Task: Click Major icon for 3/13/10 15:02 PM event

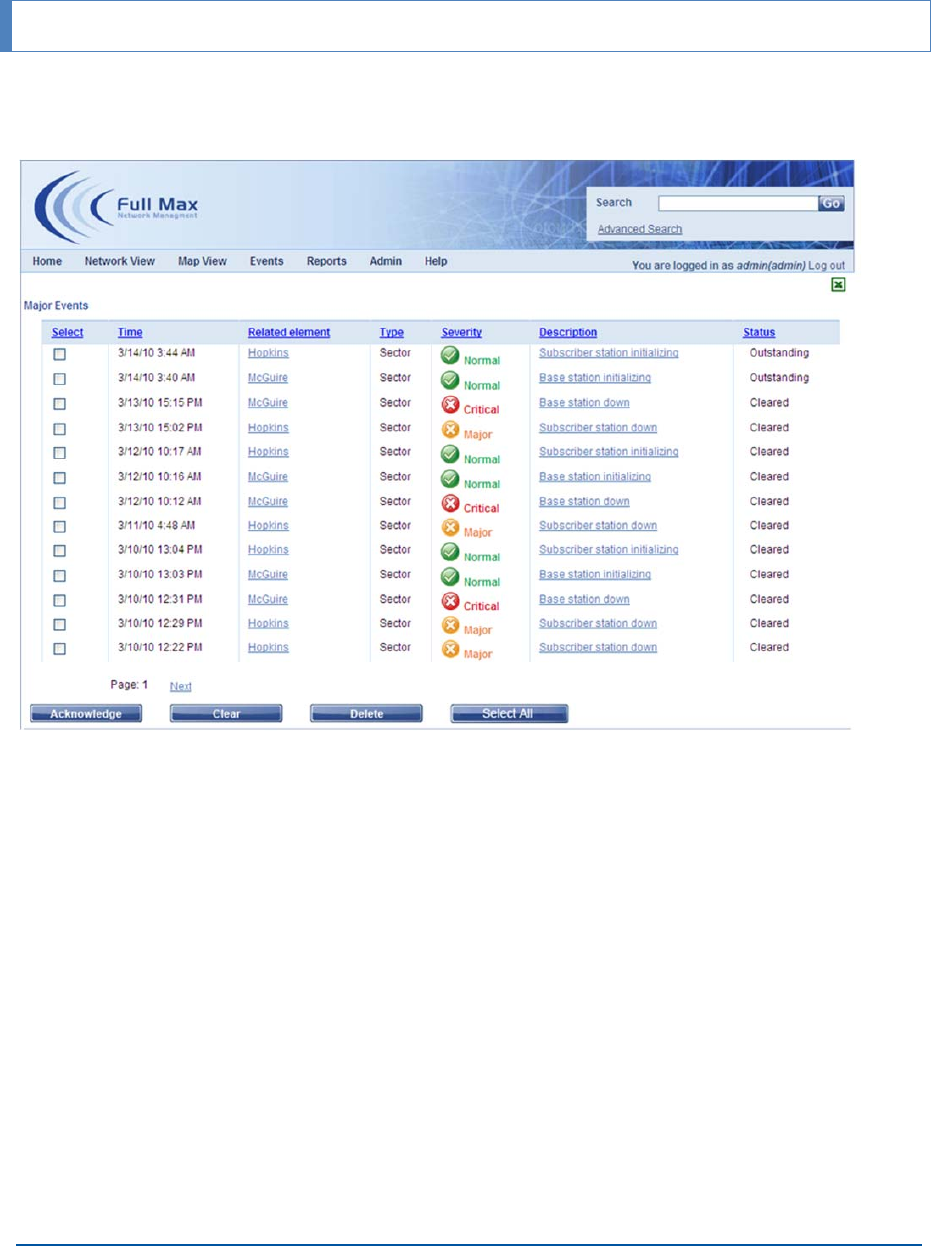Action: [450, 430]
